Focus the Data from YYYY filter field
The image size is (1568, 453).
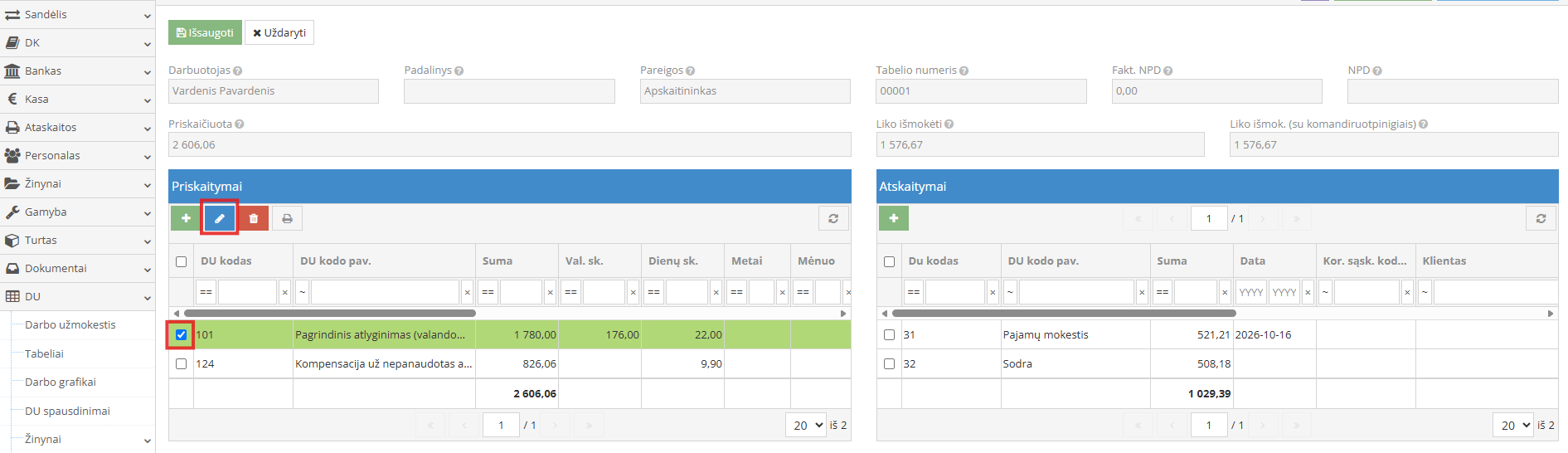[1250, 292]
